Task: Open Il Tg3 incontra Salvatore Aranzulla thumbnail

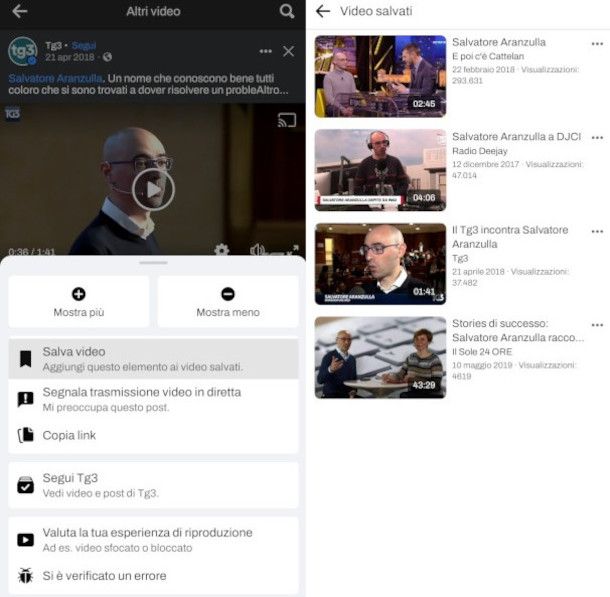Action: 380,264
